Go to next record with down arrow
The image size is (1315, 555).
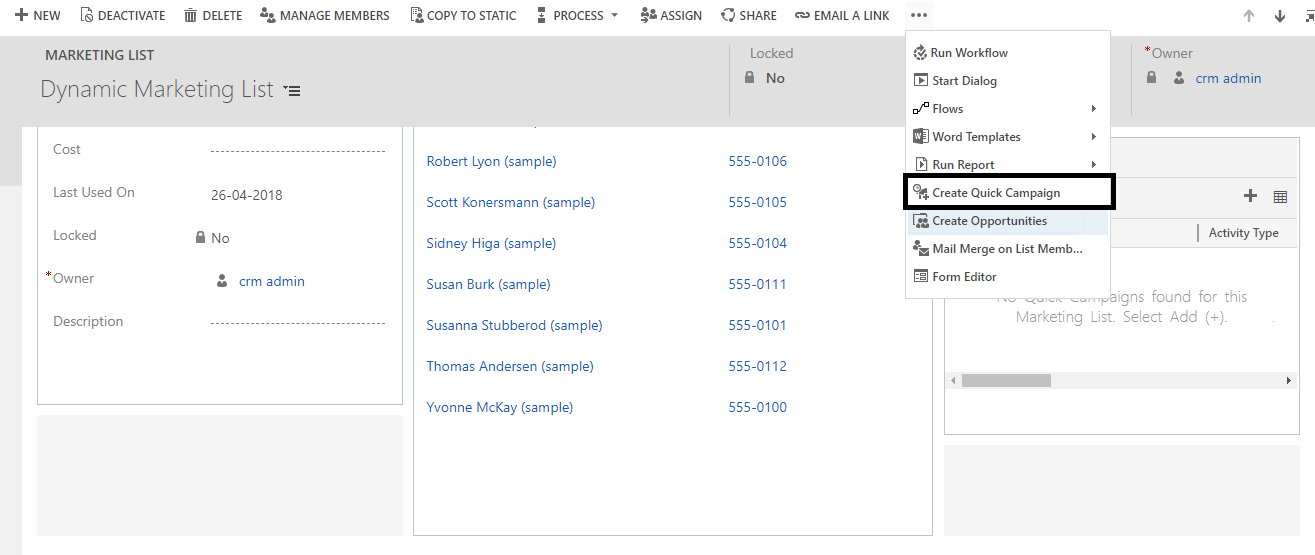pos(1280,16)
